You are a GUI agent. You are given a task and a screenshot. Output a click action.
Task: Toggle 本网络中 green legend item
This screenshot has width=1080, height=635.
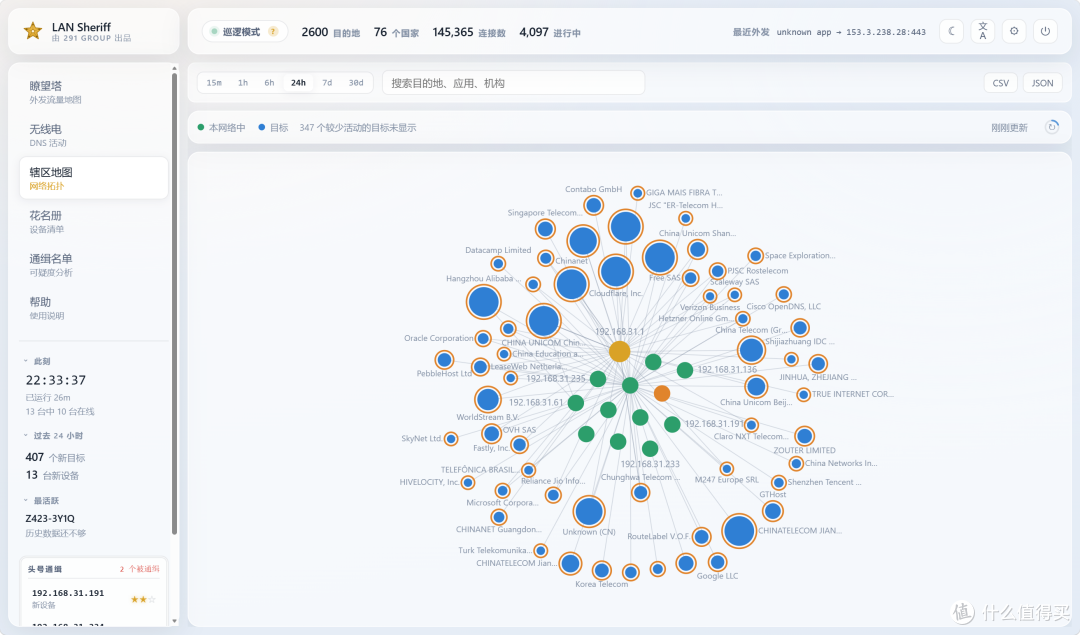[222, 127]
